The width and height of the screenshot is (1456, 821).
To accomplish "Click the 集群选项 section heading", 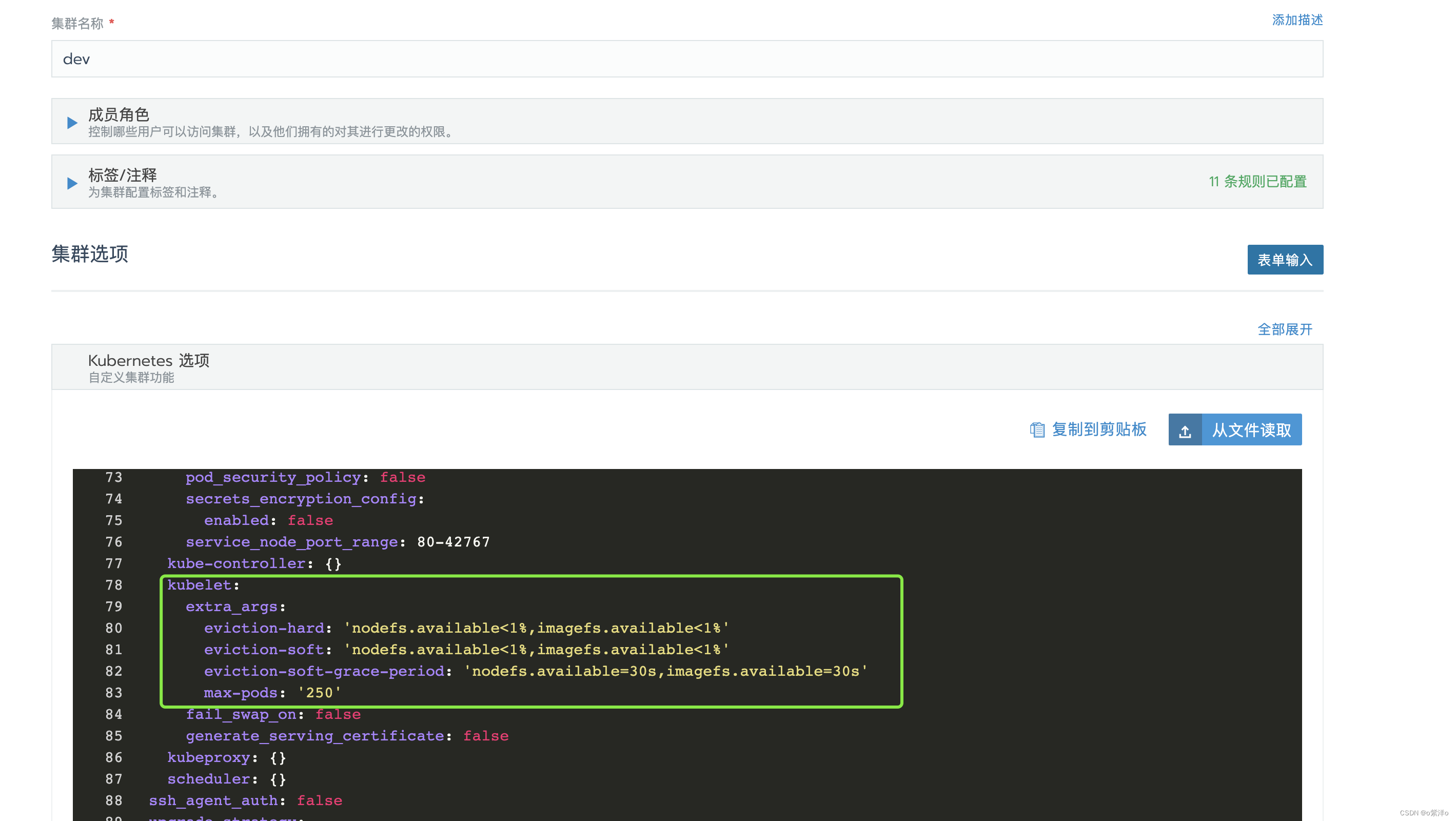I will pyautogui.click(x=90, y=254).
